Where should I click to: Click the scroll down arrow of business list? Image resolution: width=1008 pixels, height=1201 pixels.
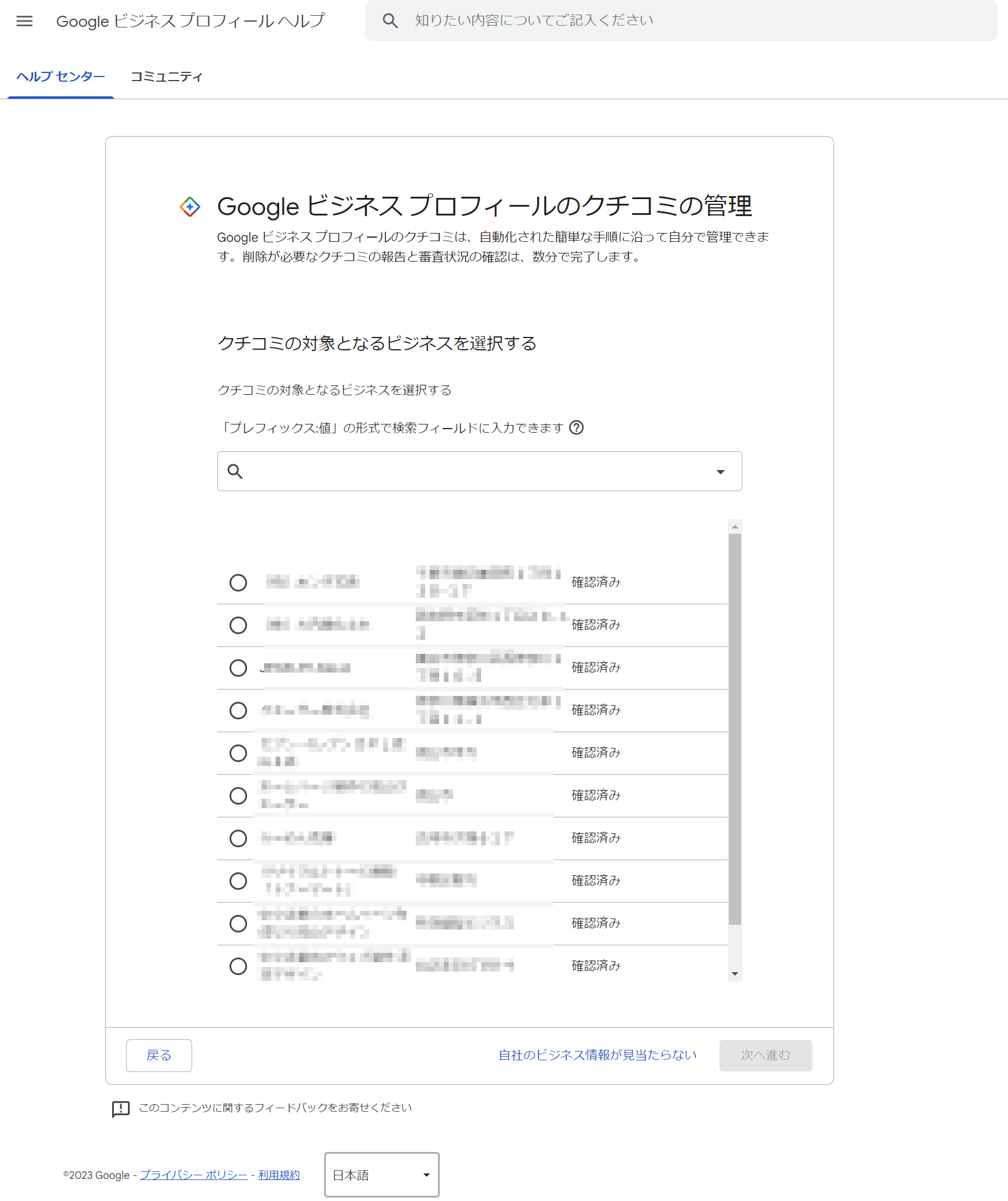coord(735,974)
